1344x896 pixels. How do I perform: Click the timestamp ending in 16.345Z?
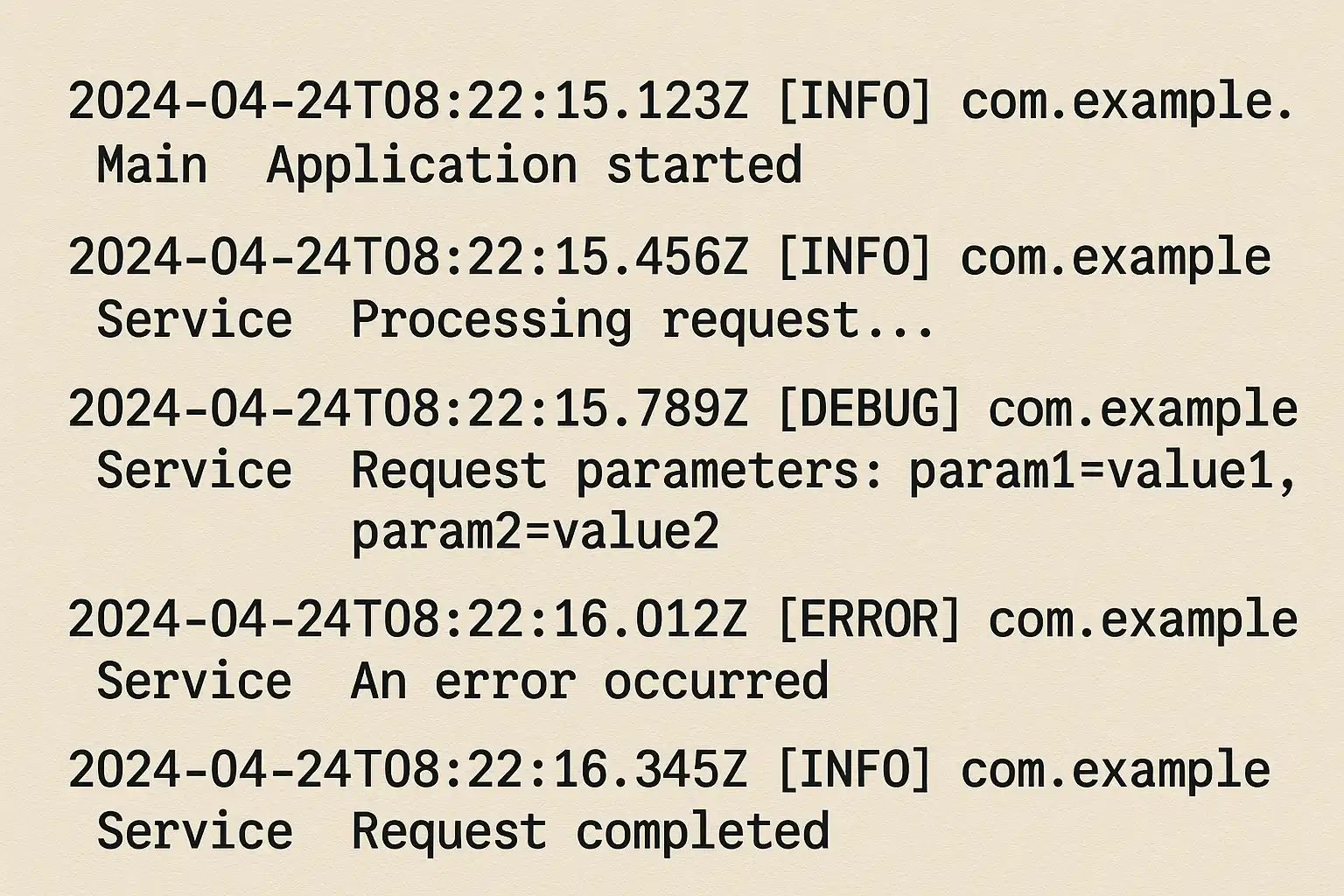[x=409, y=770]
